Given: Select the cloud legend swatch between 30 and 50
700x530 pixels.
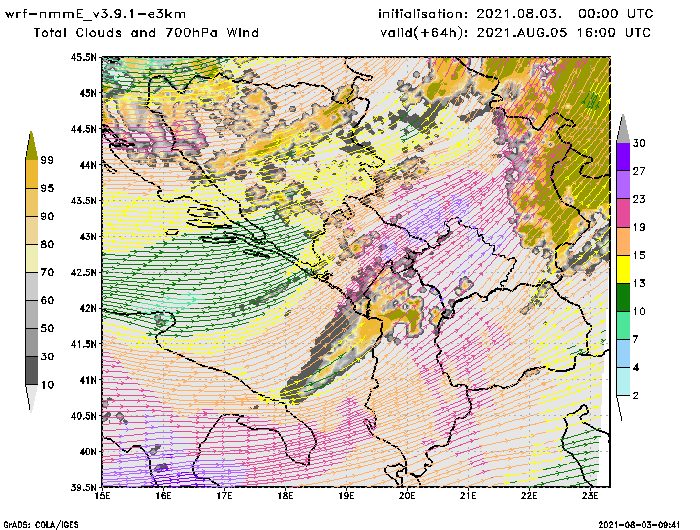Looking at the screenshot, I should coord(32,342).
